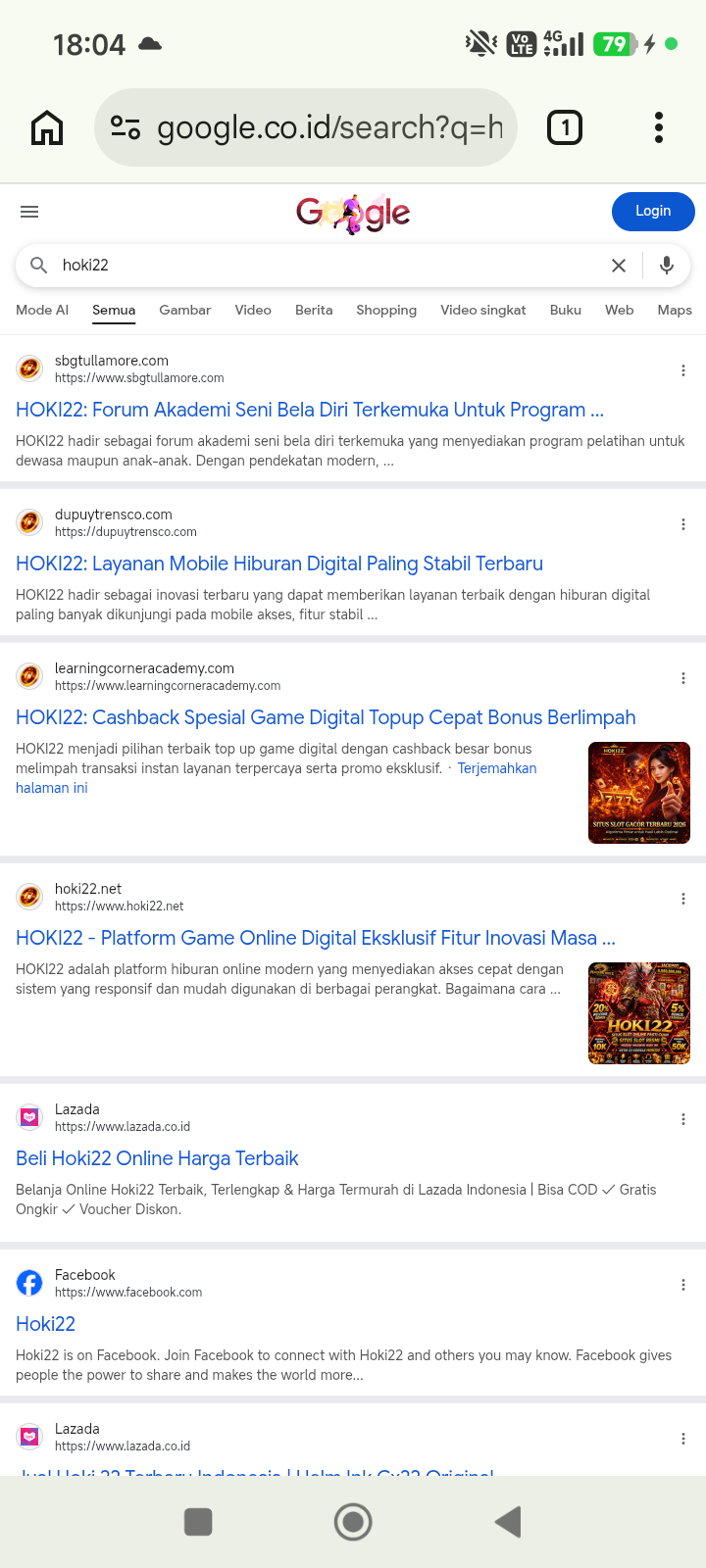Tap the hoki22.net favicon

pos(29,897)
